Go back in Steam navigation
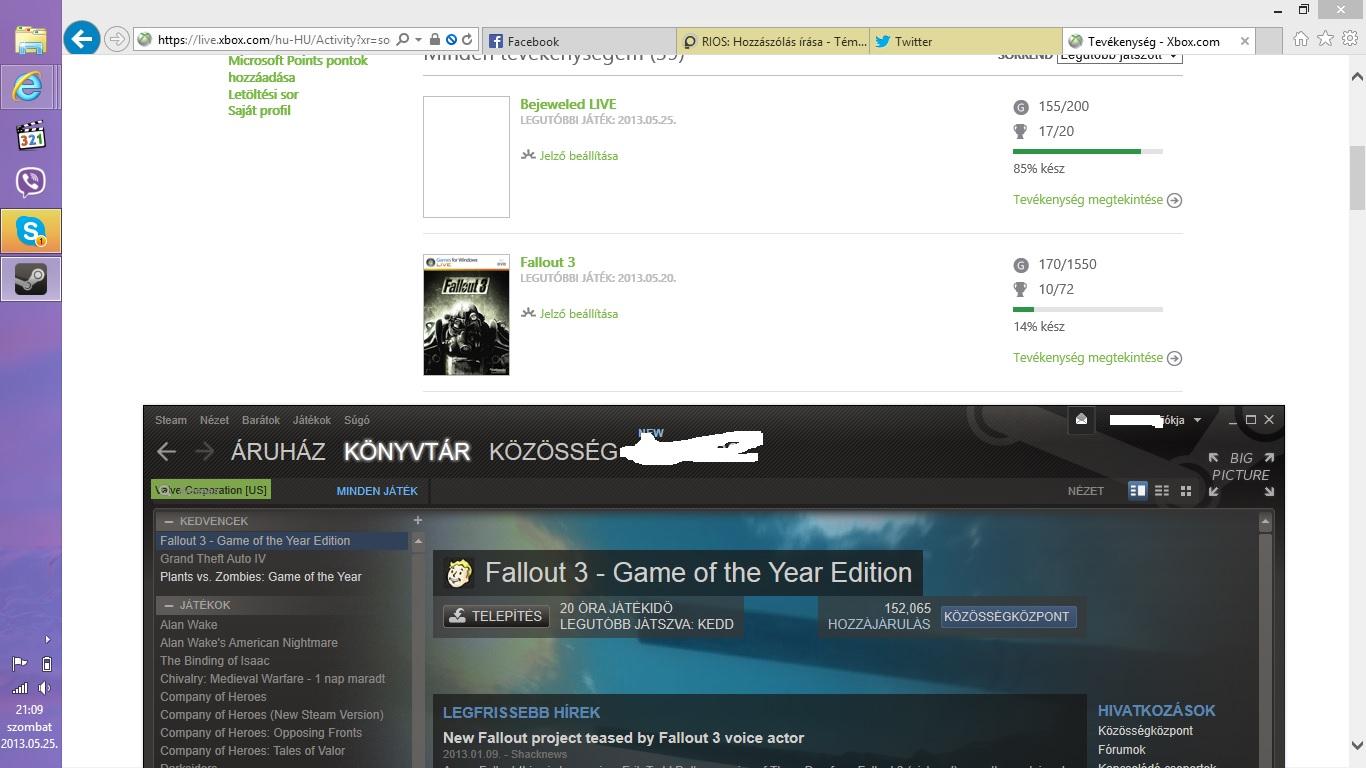Image resolution: width=1366 pixels, height=768 pixels. [x=167, y=451]
